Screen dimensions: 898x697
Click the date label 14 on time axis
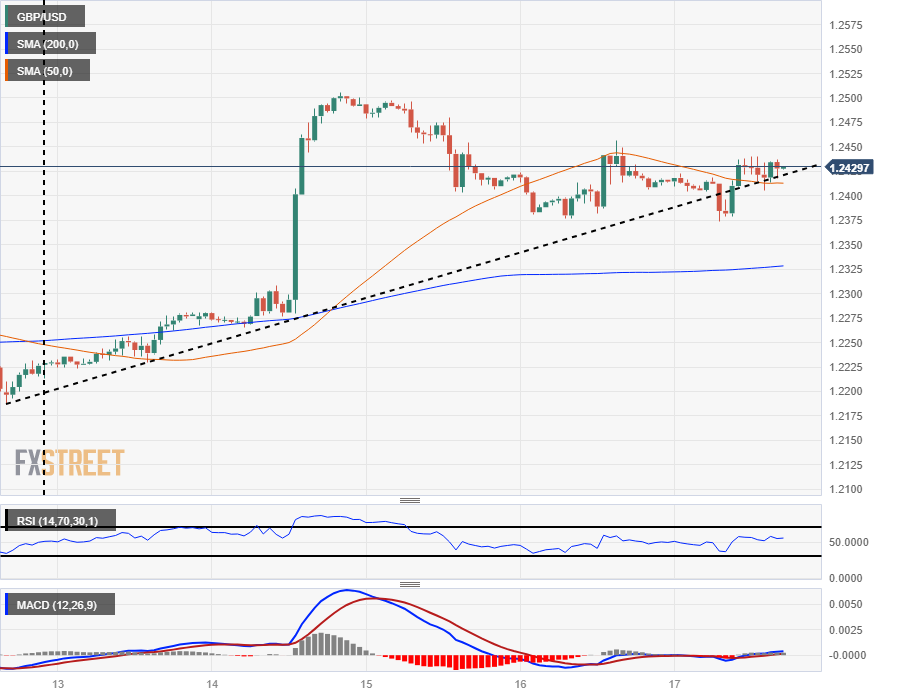coord(212,684)
